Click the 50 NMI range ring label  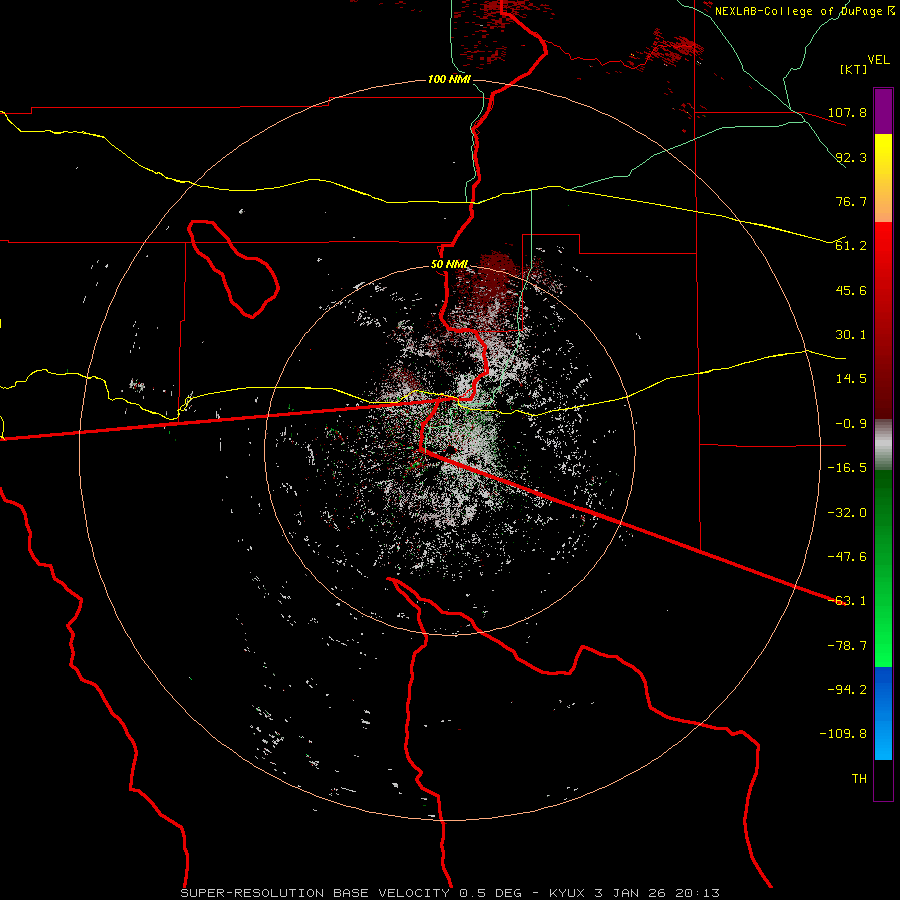449,265
